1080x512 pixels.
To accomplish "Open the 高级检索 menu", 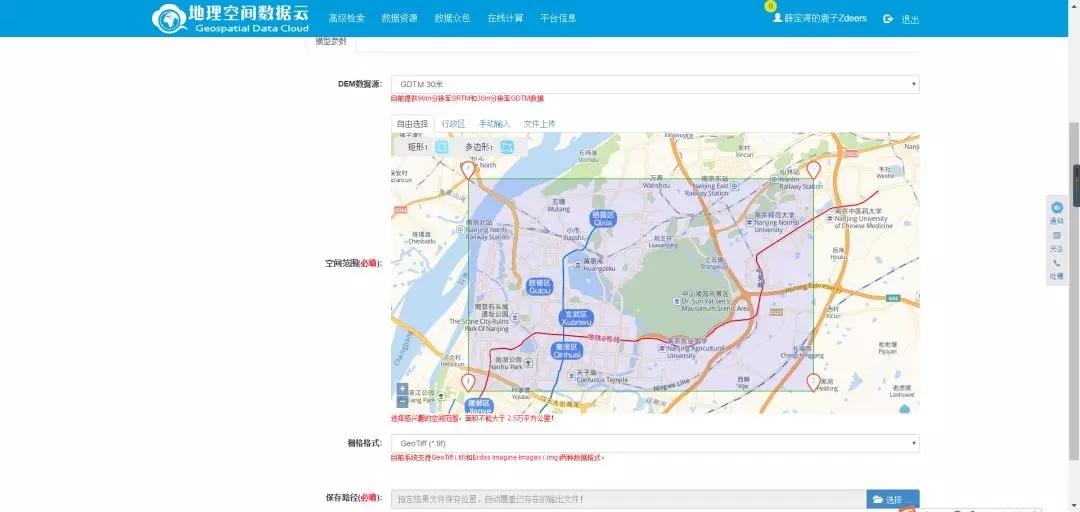I will pos(346,19).
